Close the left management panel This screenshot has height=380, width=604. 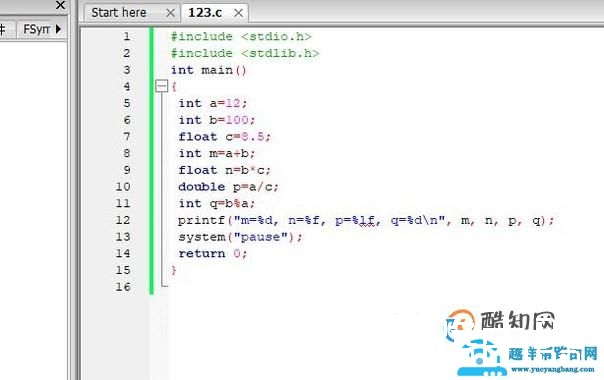pyautogui.click(x=60, y=5)
